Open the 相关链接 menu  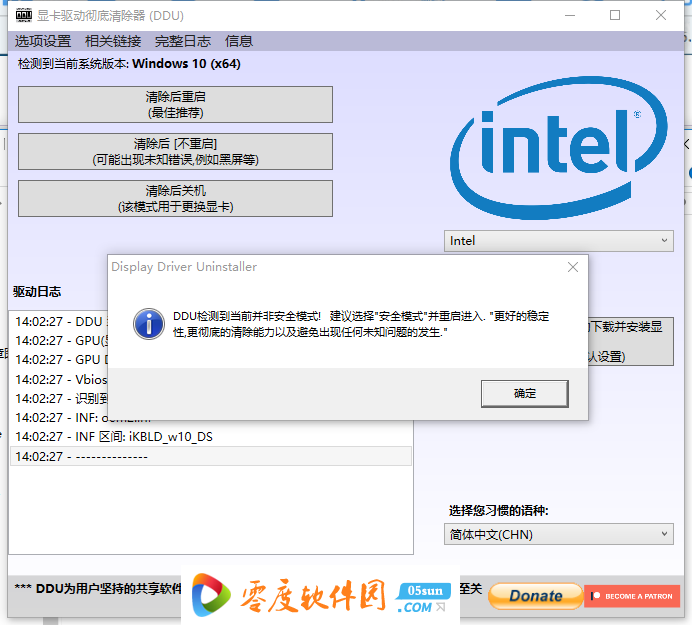tap(113, 41)
